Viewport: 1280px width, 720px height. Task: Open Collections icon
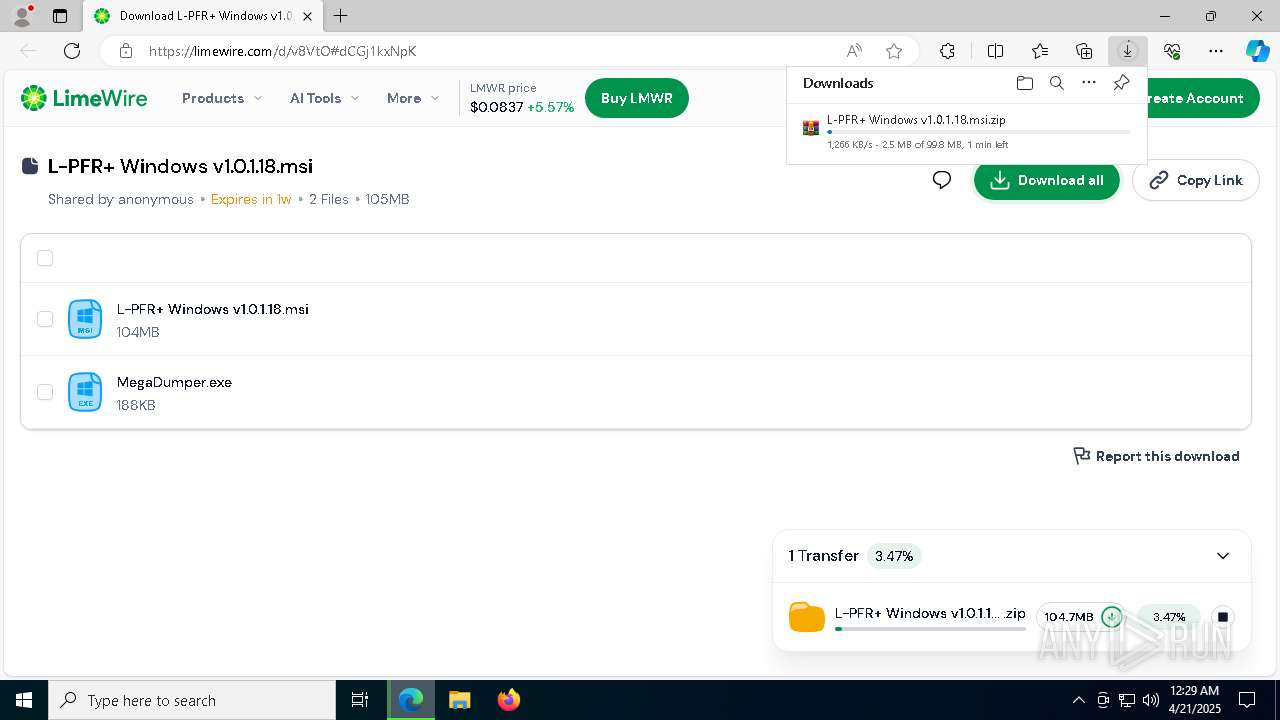pyautogui.click(x=1084, y=51)
